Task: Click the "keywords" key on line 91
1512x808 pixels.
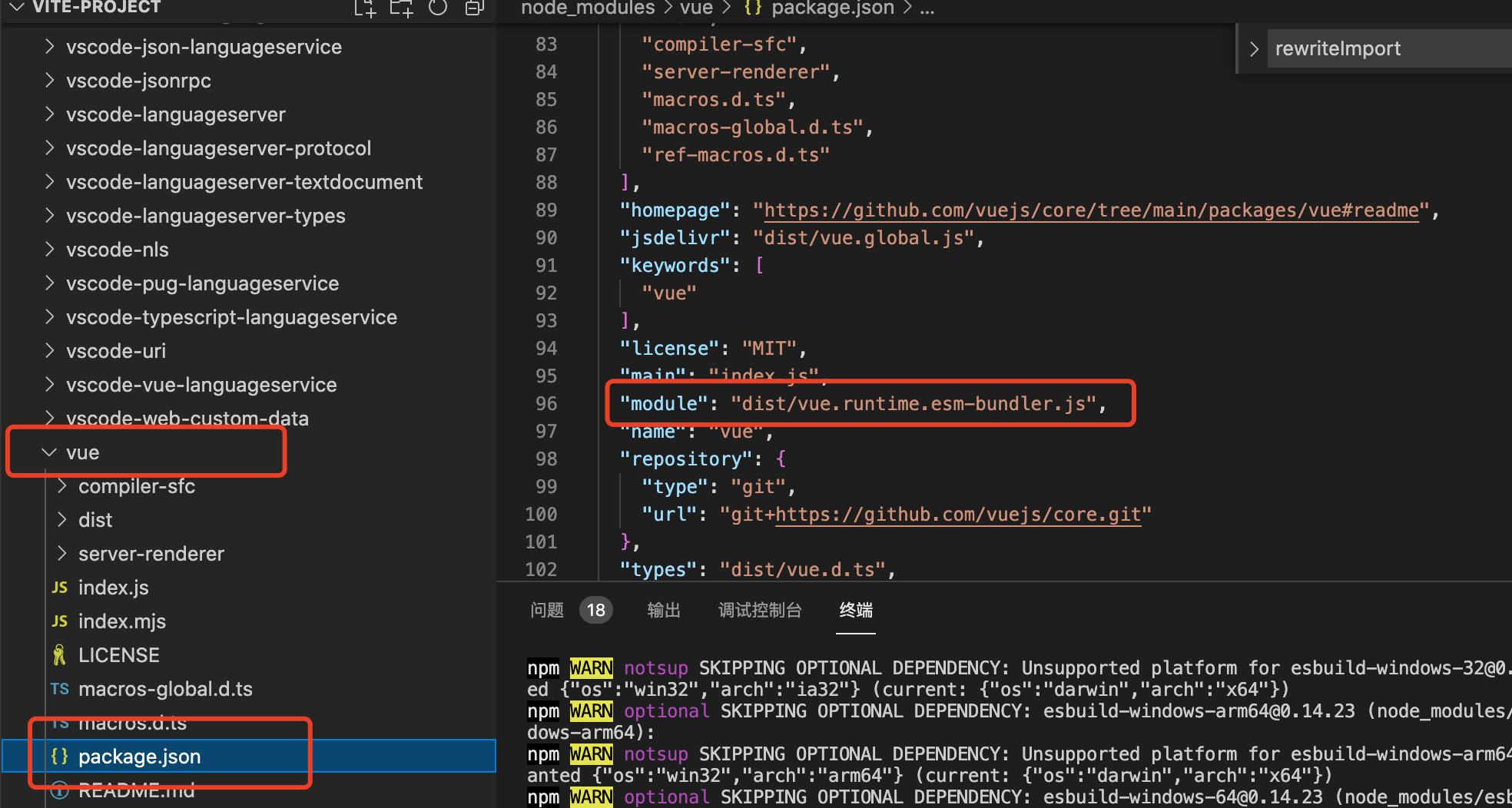Action: tap(675, 266)
